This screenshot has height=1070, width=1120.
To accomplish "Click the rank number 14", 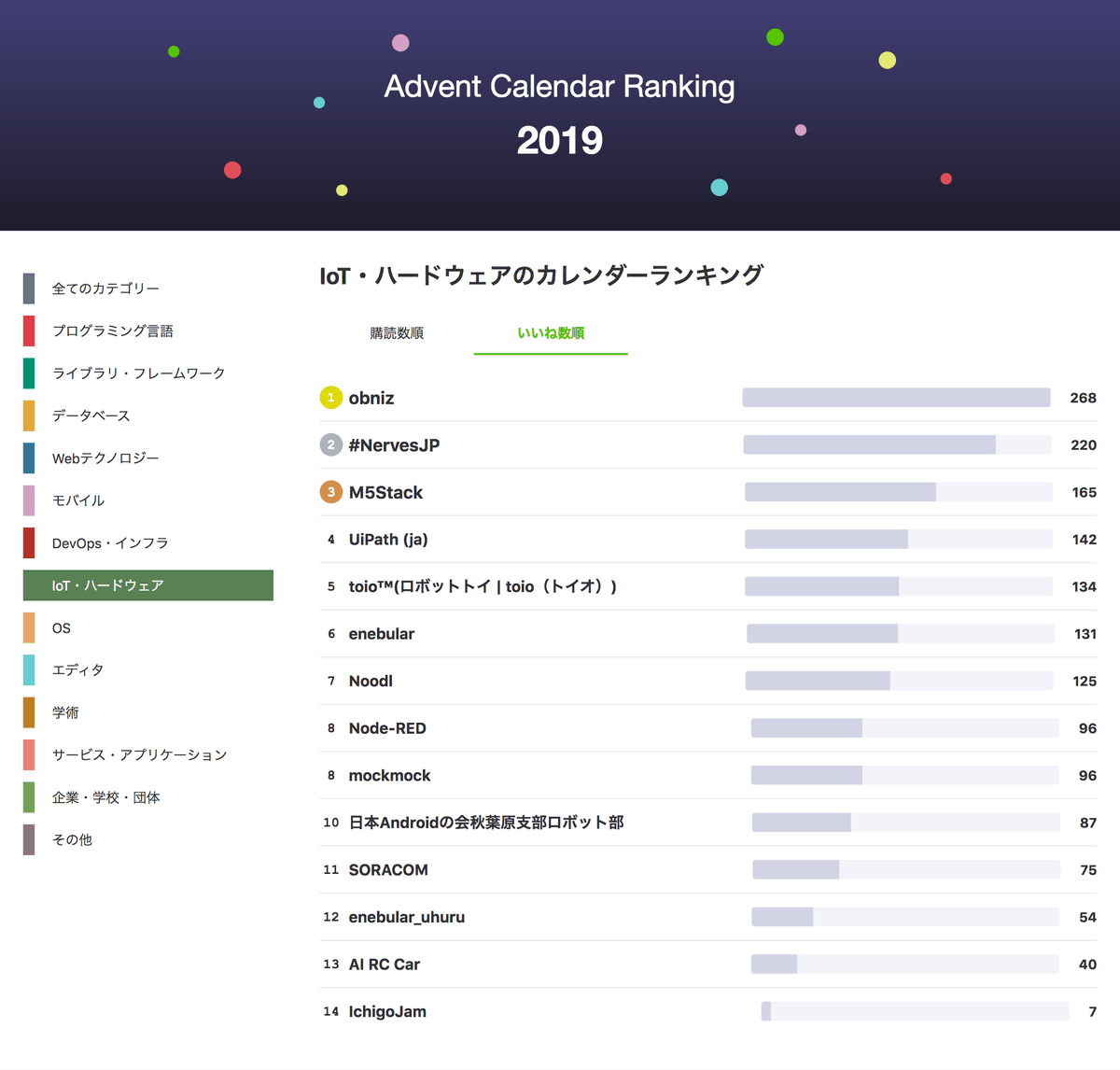I will 331,1011.
